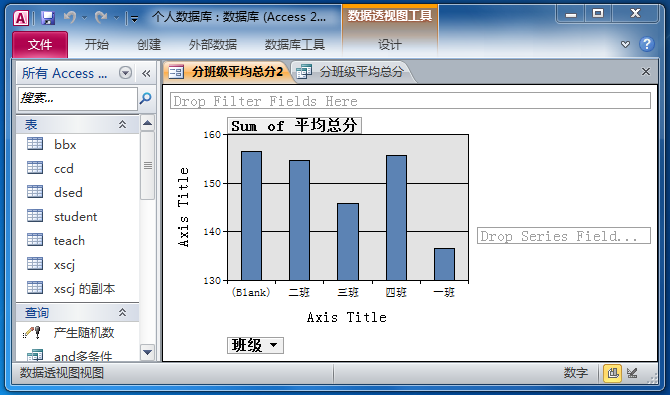The image size is (670, 395).
Task: Click the Access application logo icon
Action: pyautogui.click(x=21, y=18)
